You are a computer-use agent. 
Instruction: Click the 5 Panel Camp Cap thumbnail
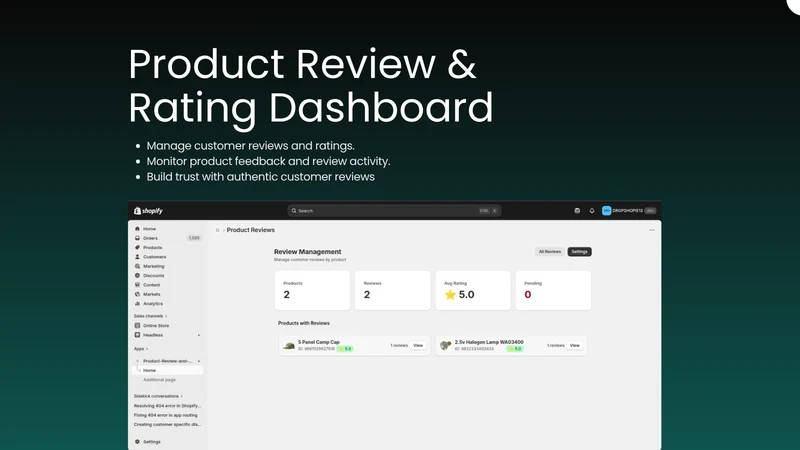click(289, 345)
